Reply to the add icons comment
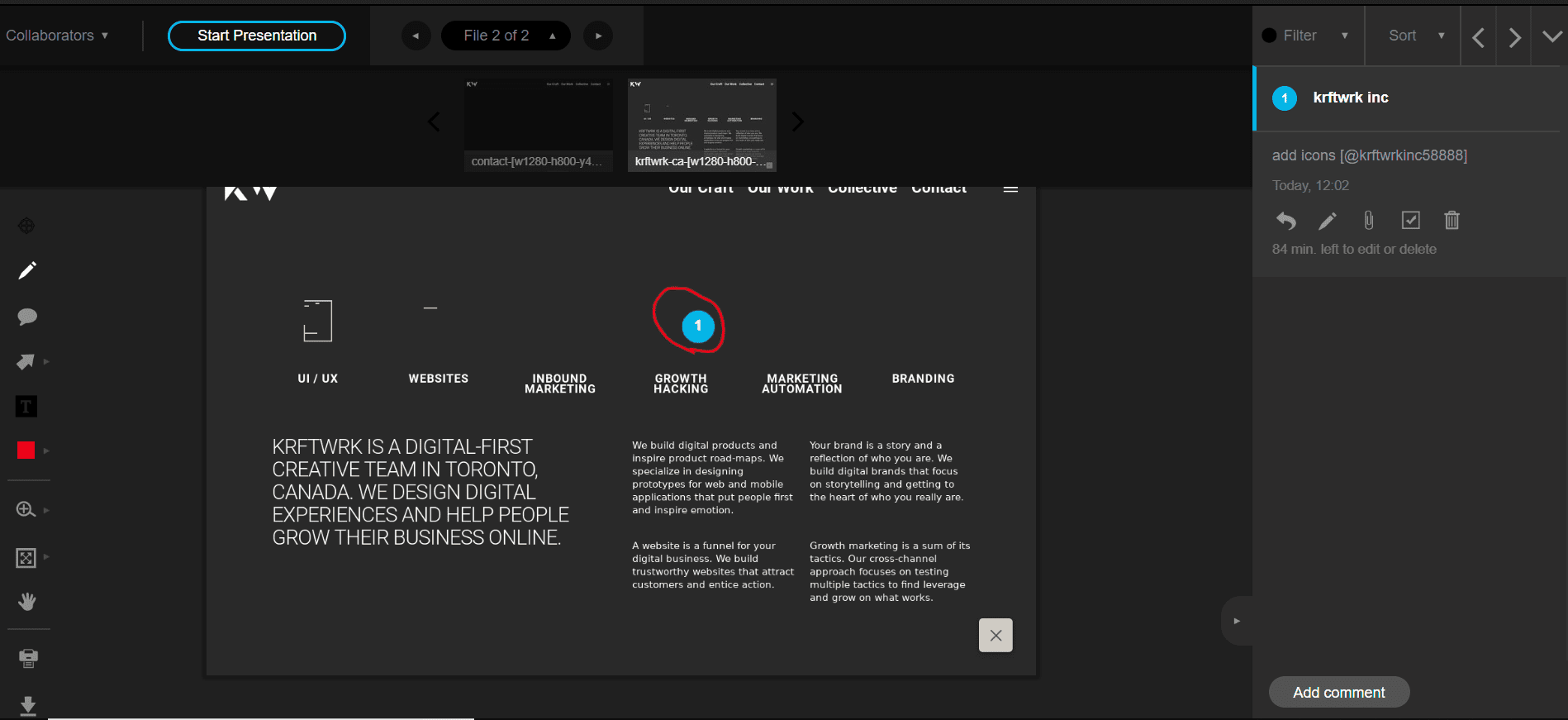The width and height of the screenshot is (1568, 720). click(x=1286, y=221)
